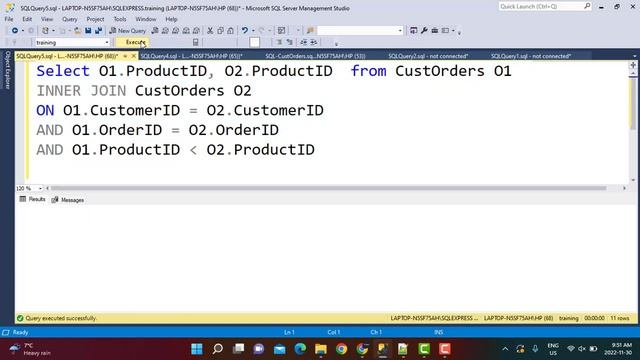The width and height of the screenshot is (640, 360).
Task: Click the Undo arrow icon
Action: (244, 31)
